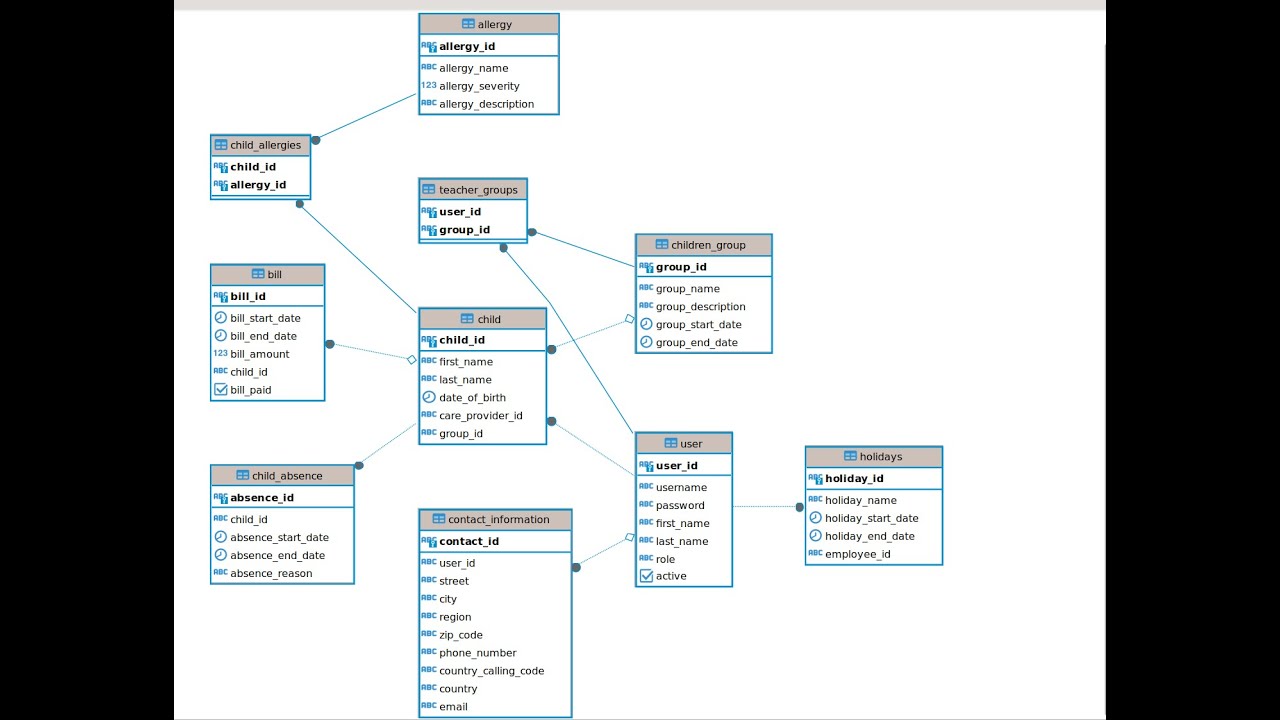
Task: Select the bill_end_date column
Action: point(264,336)
